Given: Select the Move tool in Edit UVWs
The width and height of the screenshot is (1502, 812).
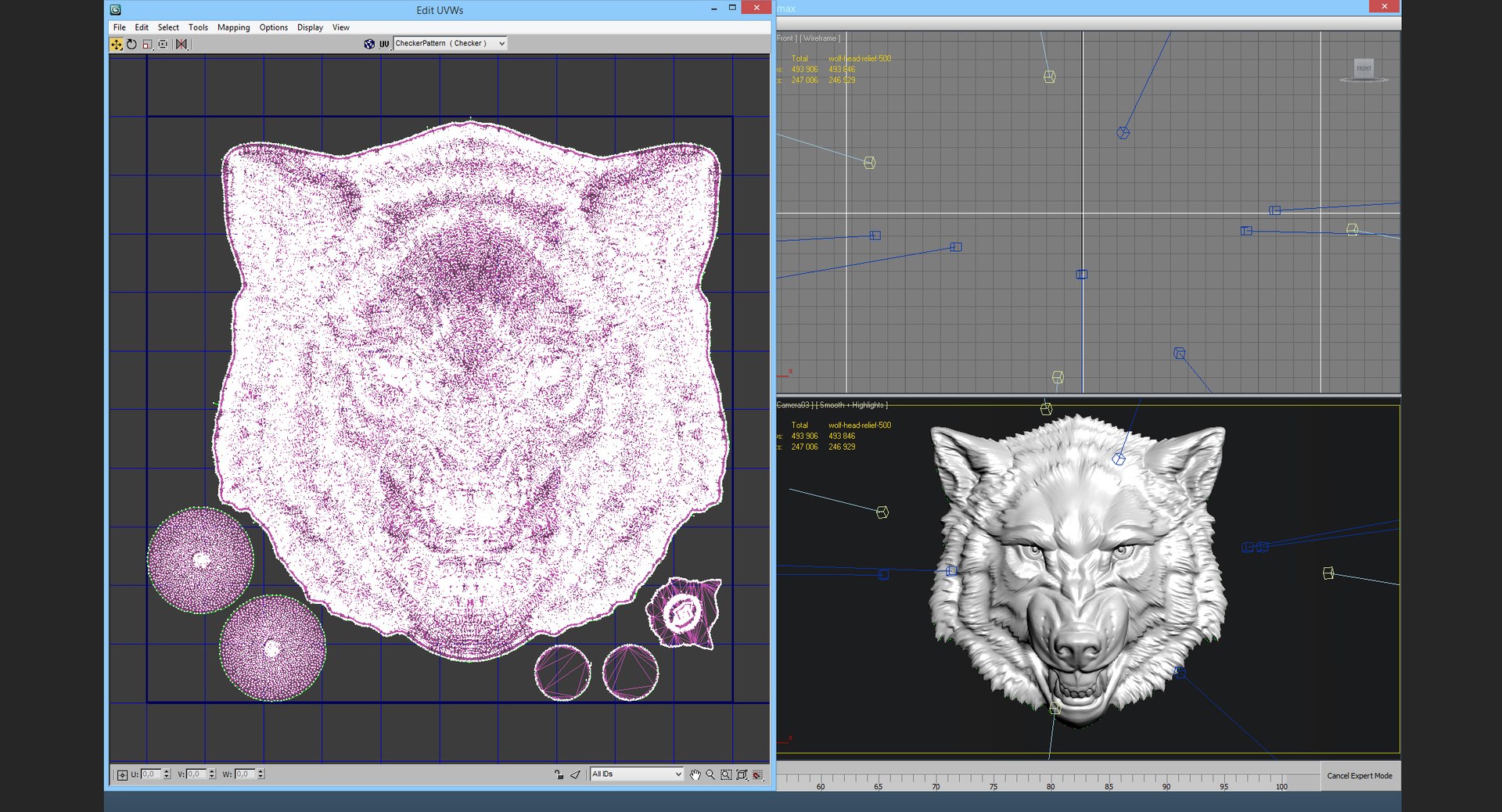Looking at the screenshot, I should coord(117,45).
